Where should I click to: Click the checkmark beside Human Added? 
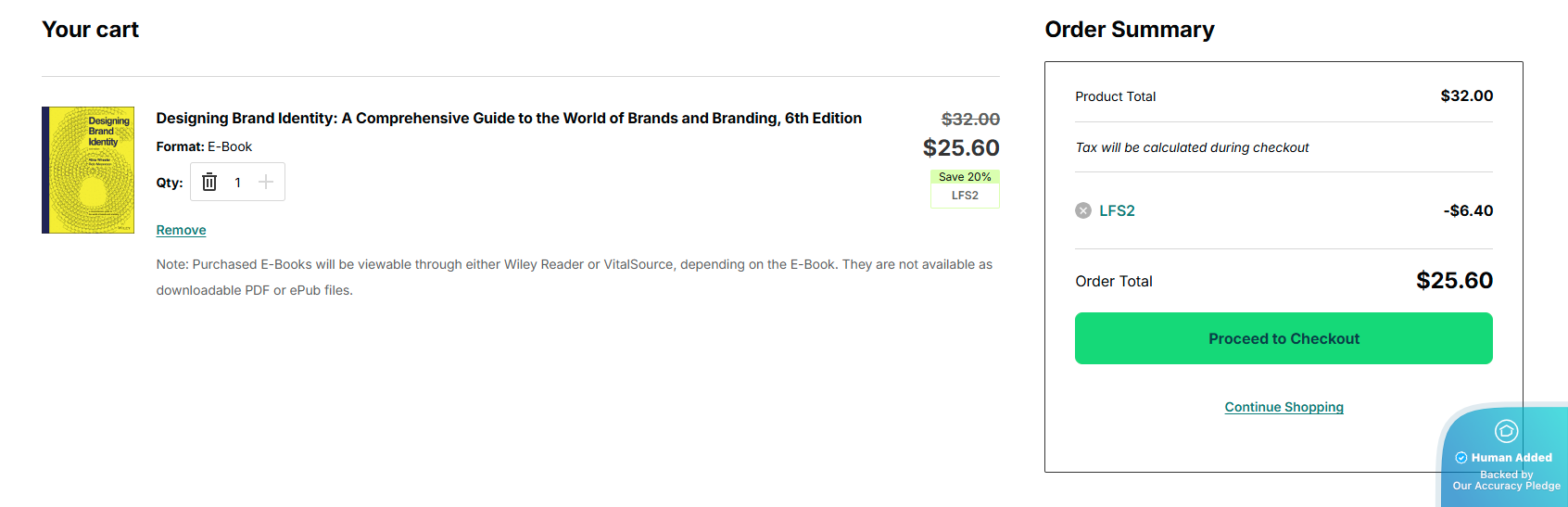(1461, 458)
